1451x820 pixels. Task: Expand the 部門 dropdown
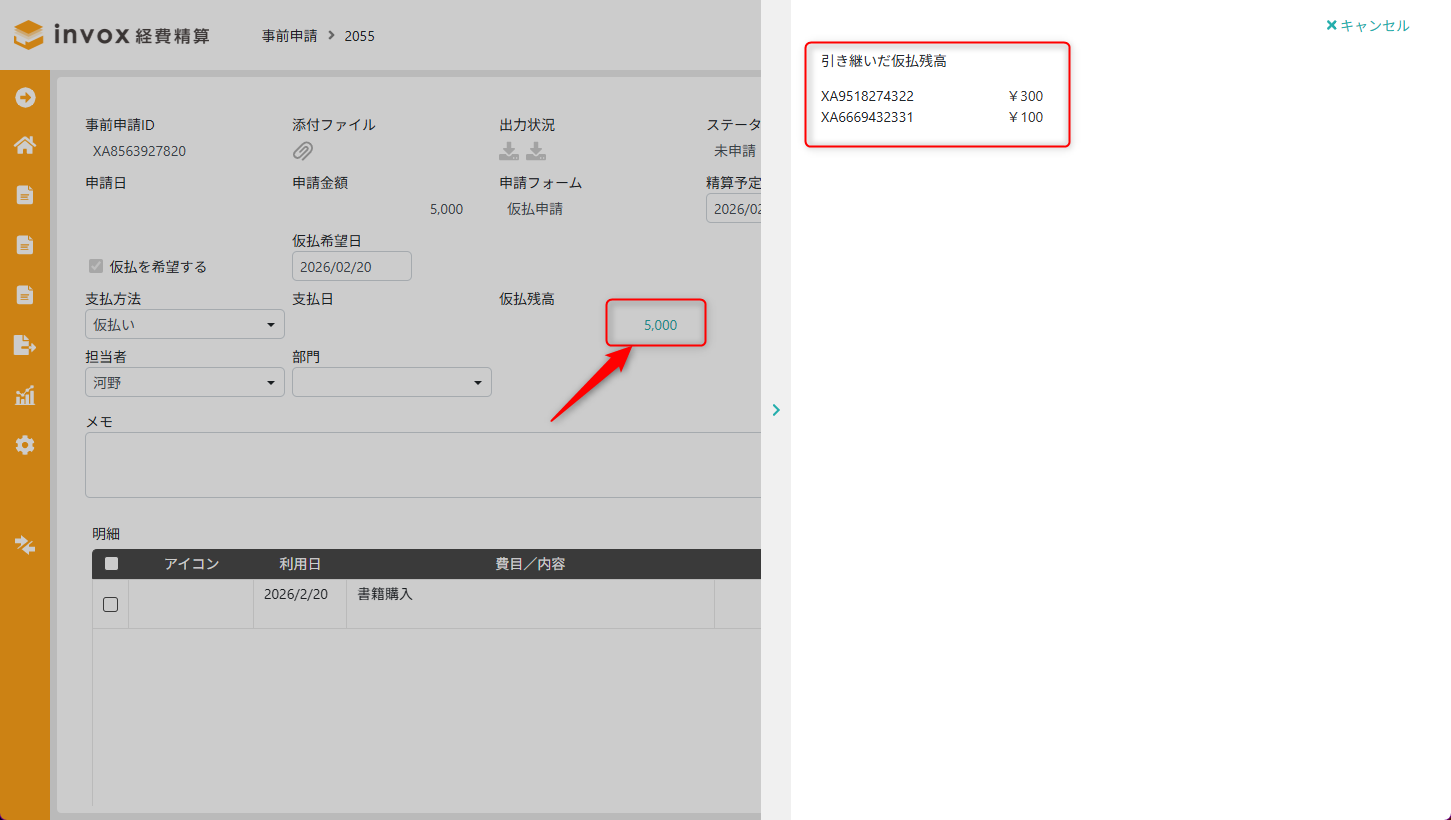(391, 382)
